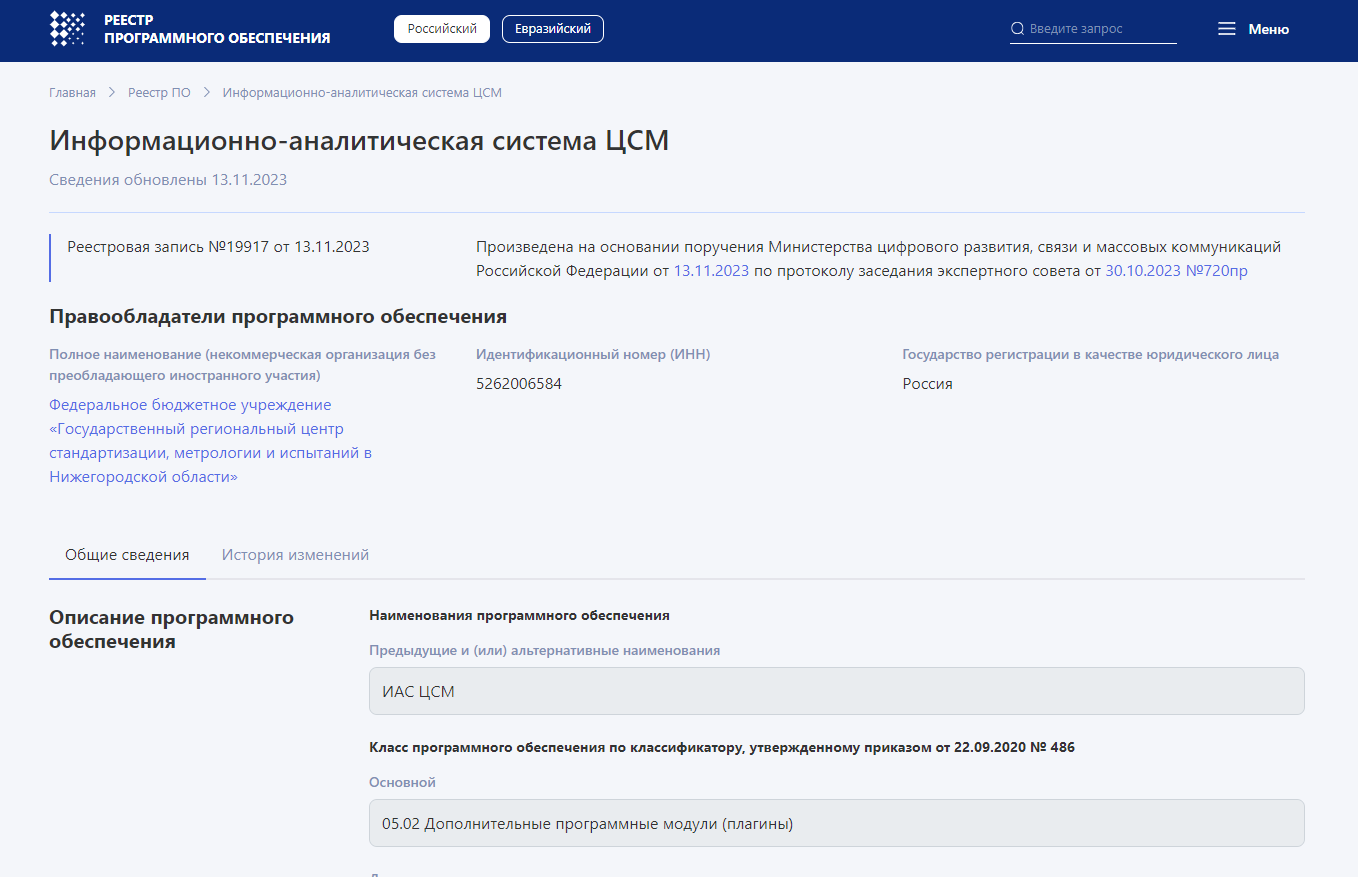Select the Российский registry toggle
This screenshot has height=877, width=1358.
pos(442,29)
